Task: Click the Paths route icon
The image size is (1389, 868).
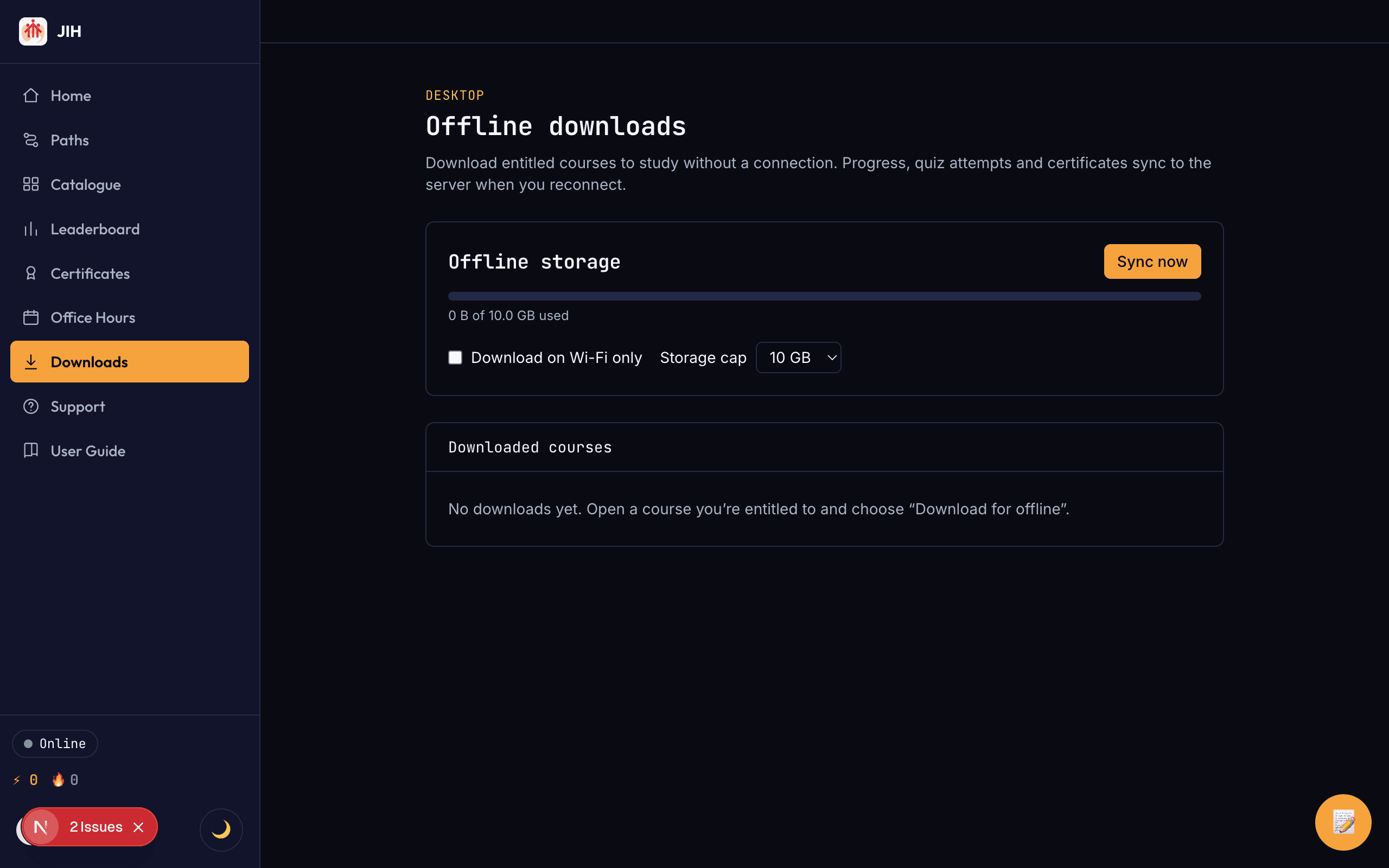Action: (x=31, y=139)
